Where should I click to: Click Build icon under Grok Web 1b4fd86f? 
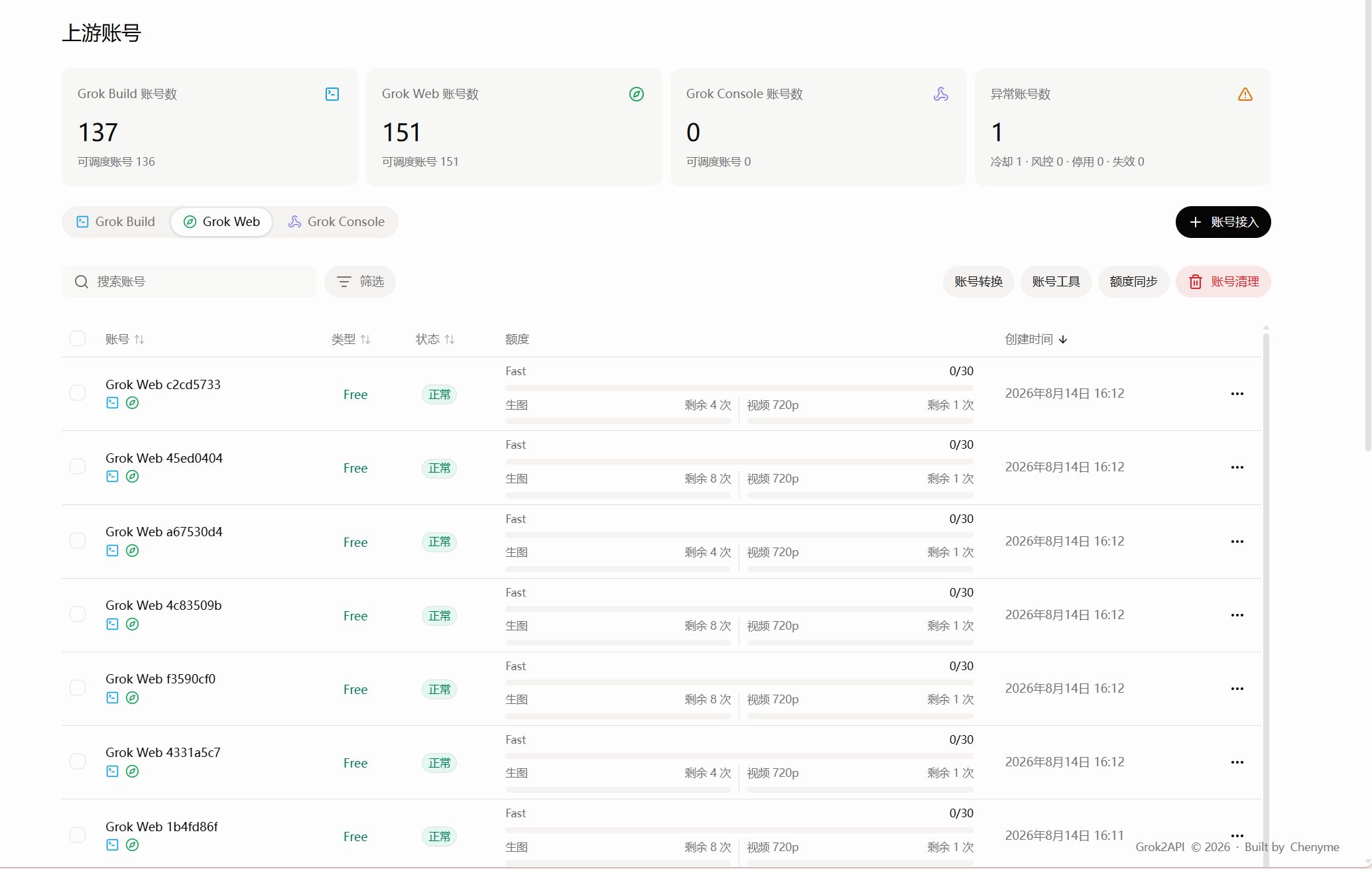pos(113,845)
